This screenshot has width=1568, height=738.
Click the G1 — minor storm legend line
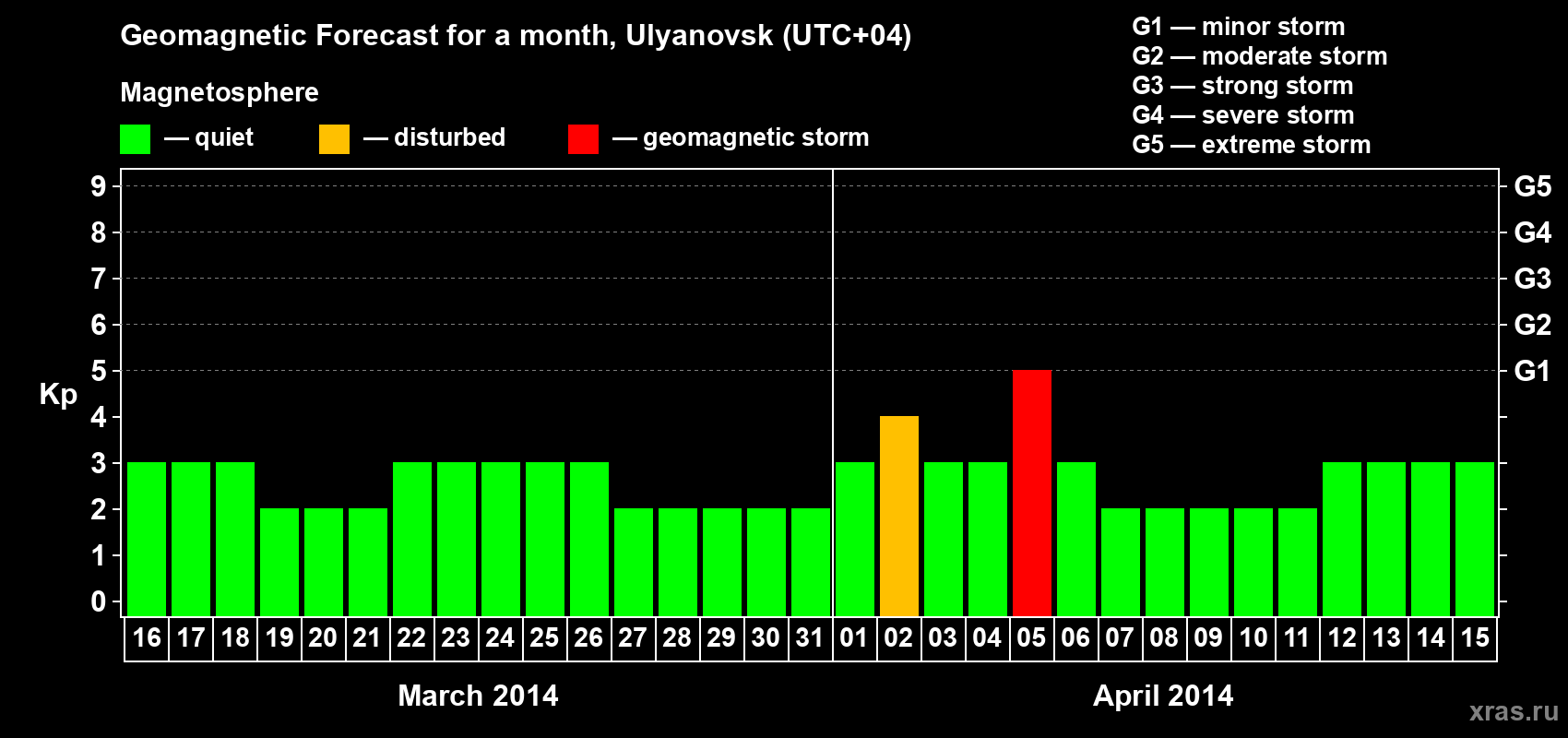[x=1239, y=27]
